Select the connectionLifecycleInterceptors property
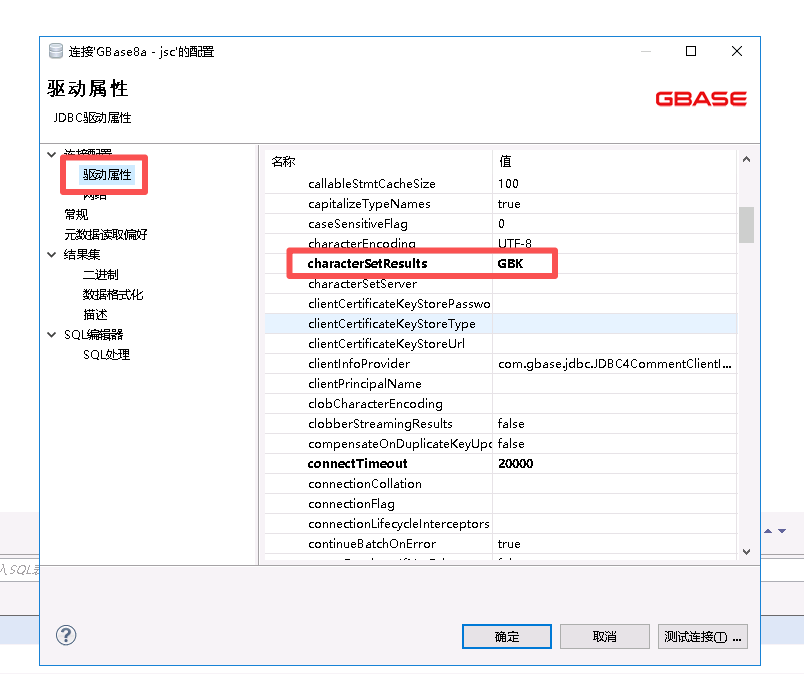Image resolution: width=804 pixels, height=684 pixels. (398, 524)
